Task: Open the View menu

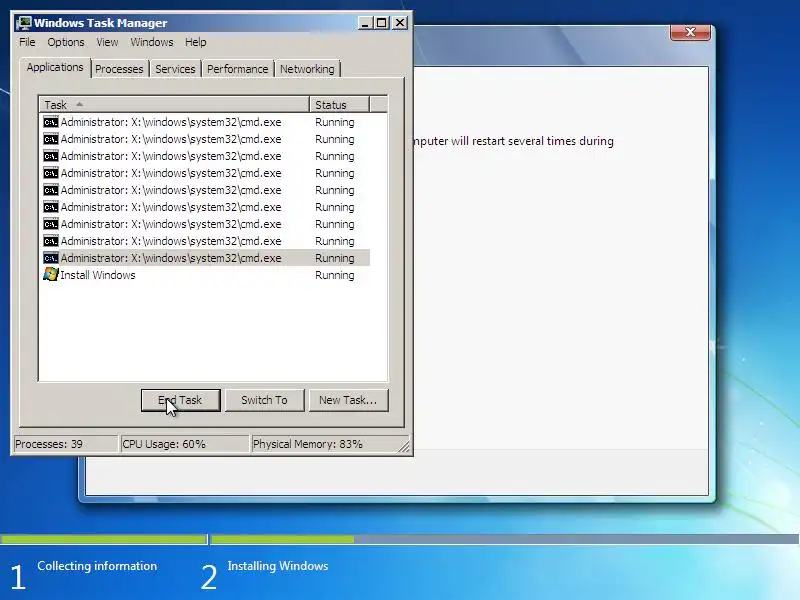Action: 107,42
